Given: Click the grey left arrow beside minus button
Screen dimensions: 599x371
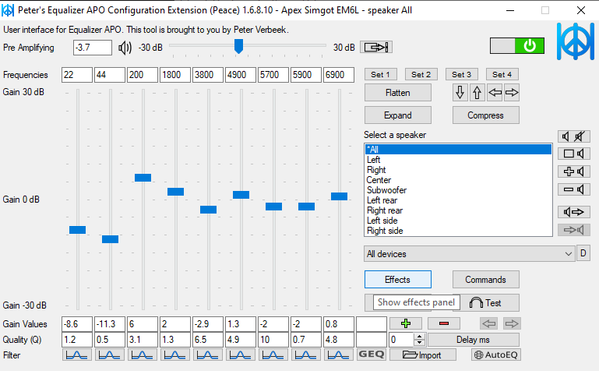Looking at the screenshot, I should tap(489, 324).
